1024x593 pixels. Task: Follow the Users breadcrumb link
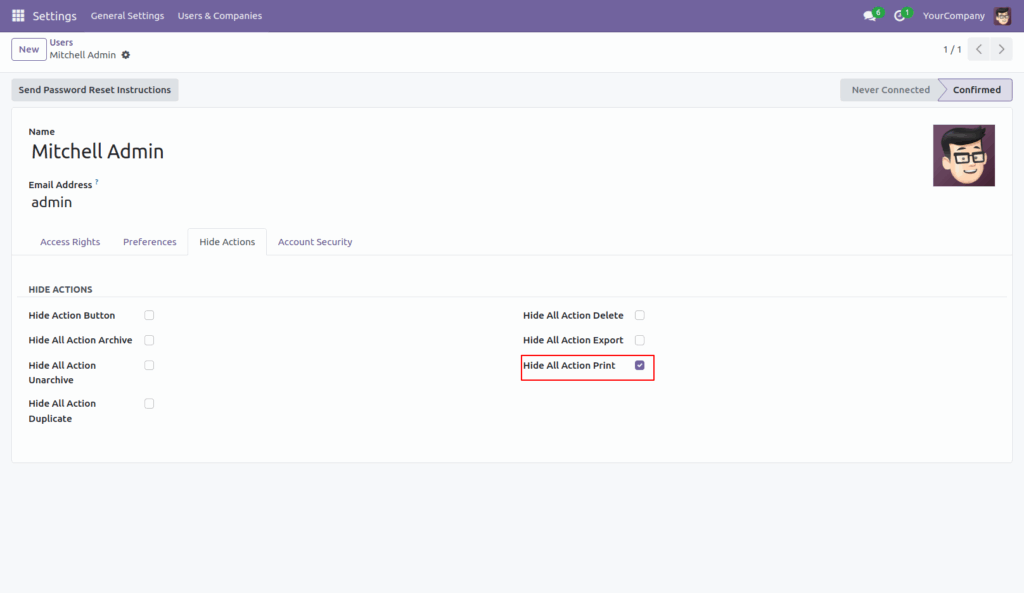pyautogui.click(x=61, y=42)
